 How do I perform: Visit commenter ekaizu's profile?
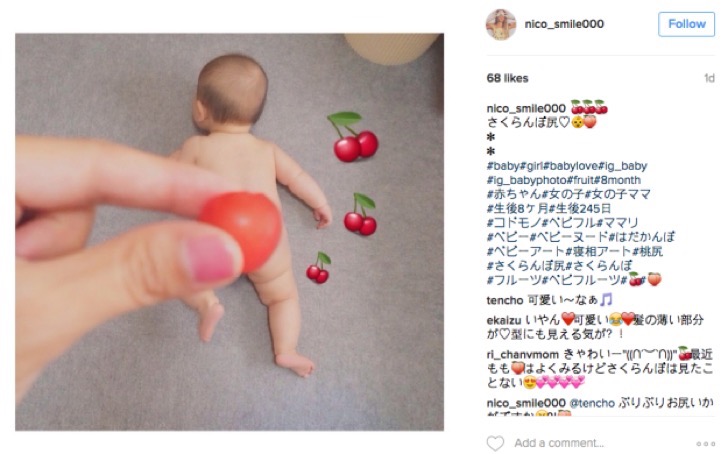tap(504, 320)
